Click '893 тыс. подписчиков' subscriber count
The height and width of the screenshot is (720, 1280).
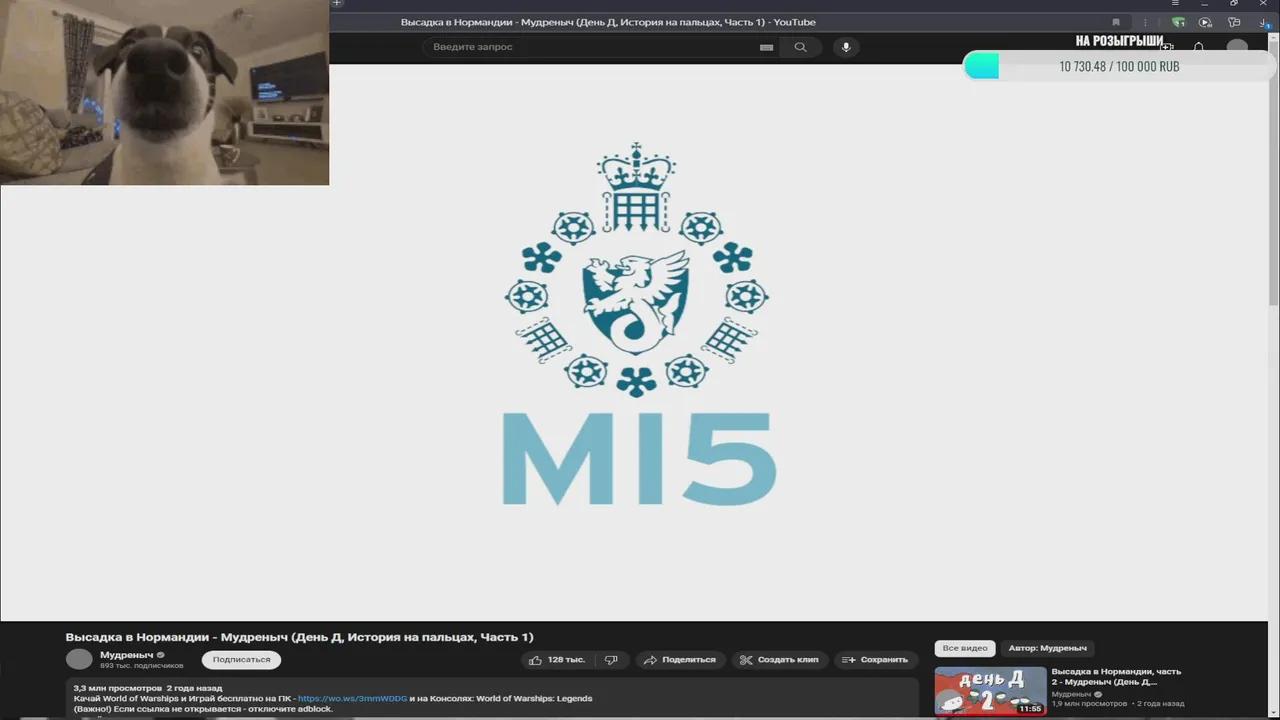click(141, 666)
